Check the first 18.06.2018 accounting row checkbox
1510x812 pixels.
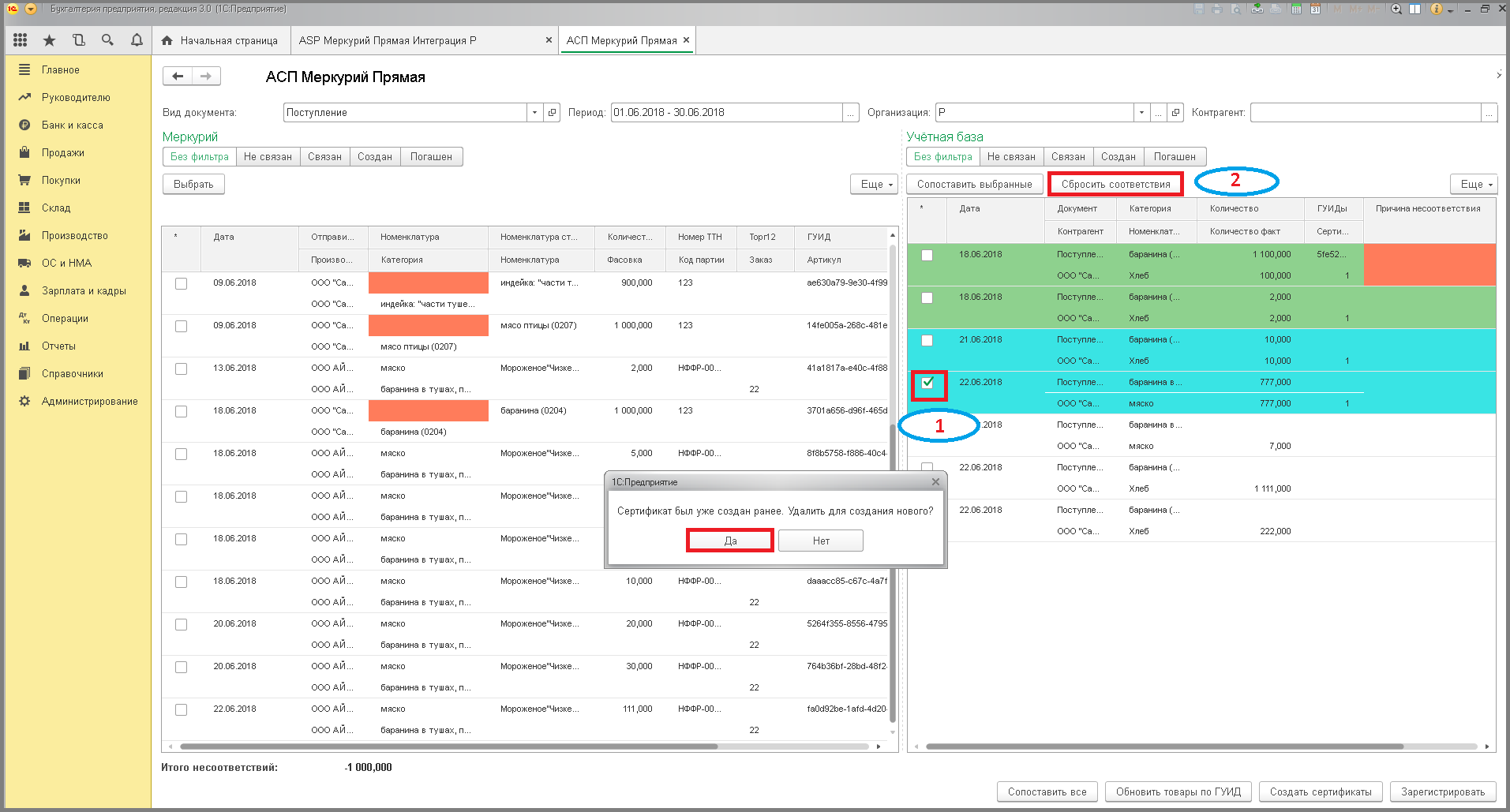tap(927, 255)
